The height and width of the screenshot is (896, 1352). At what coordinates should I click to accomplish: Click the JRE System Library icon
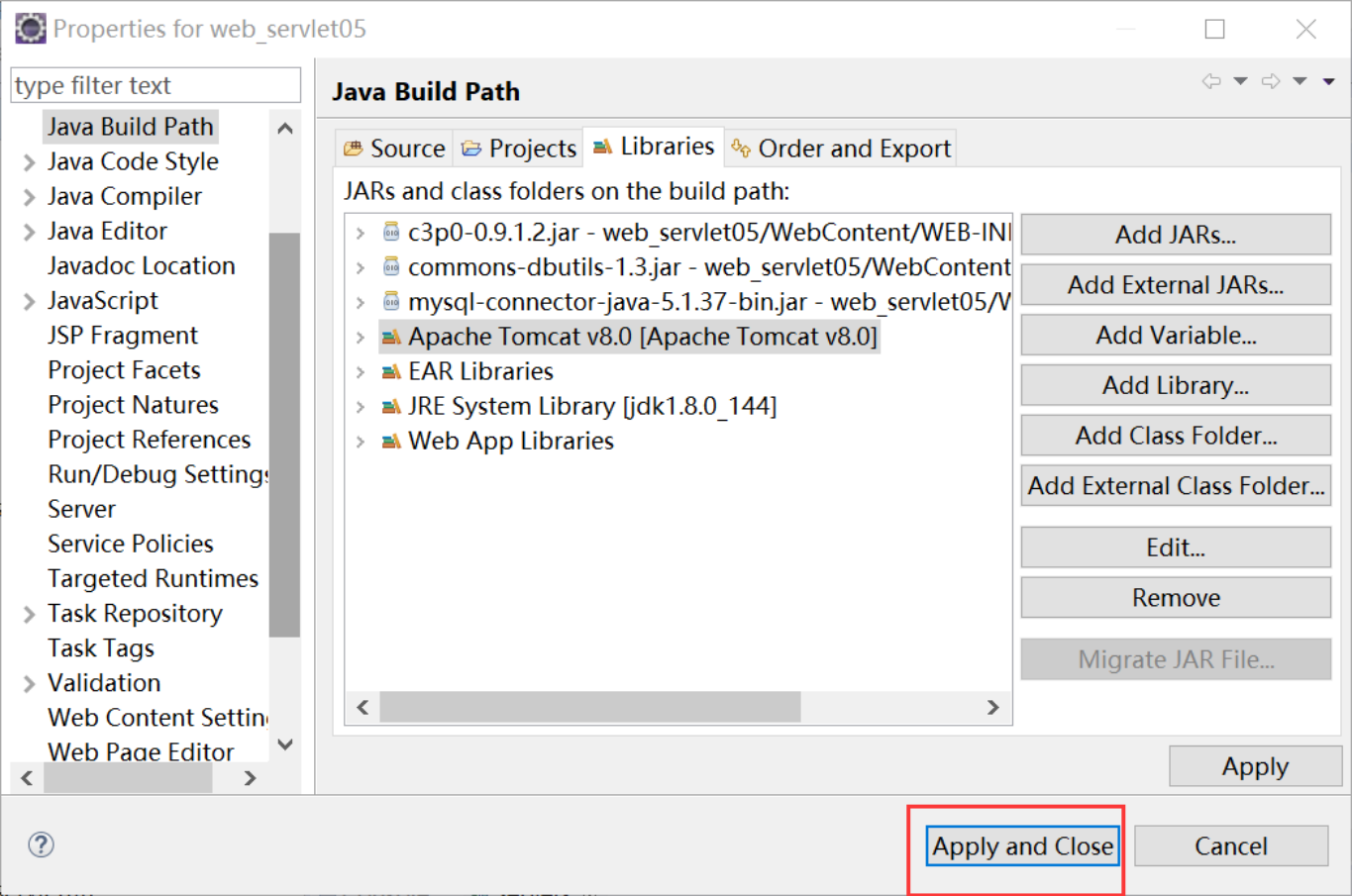(391, 407)
